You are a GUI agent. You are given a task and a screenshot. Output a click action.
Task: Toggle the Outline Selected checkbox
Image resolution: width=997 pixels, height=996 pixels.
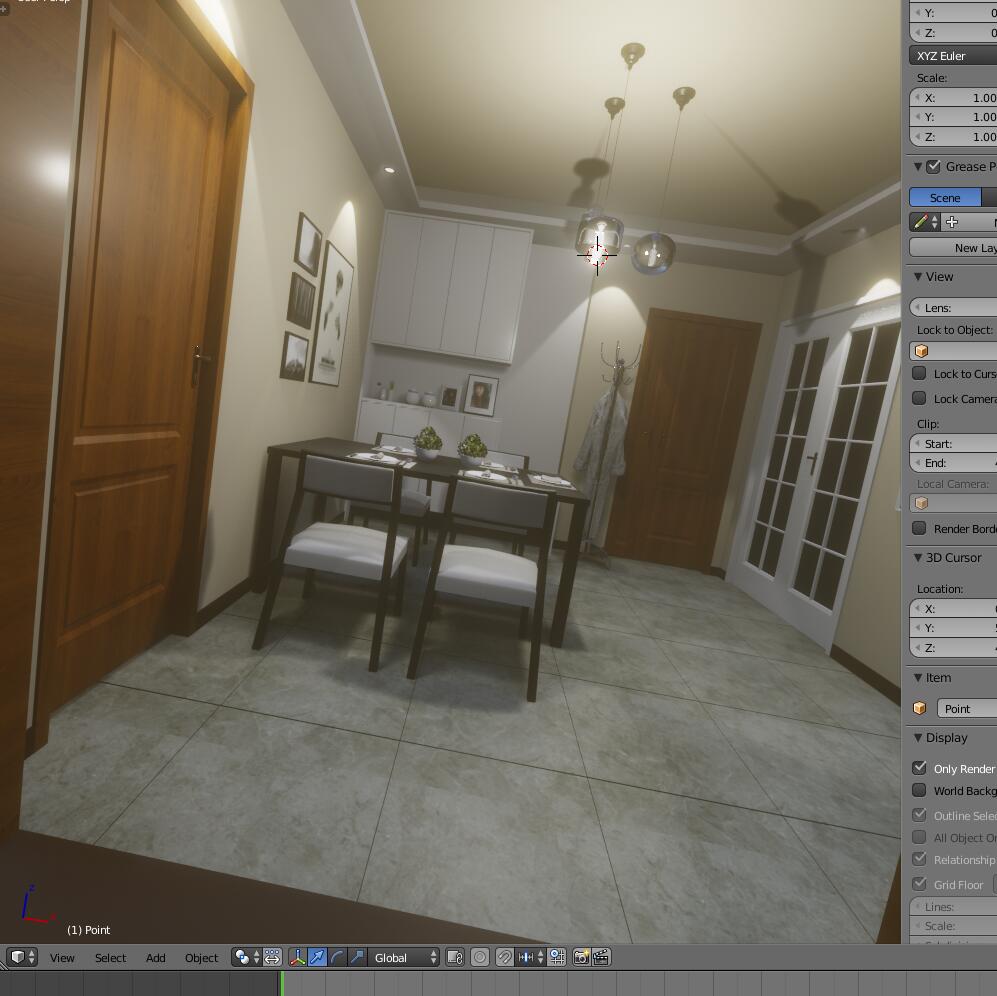point(919,815)
